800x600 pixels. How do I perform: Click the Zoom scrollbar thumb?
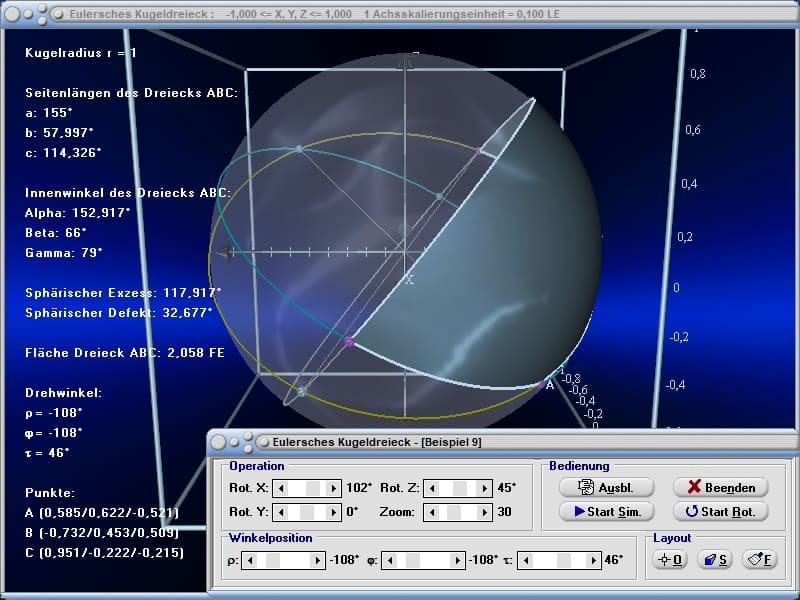coord(454,512)
